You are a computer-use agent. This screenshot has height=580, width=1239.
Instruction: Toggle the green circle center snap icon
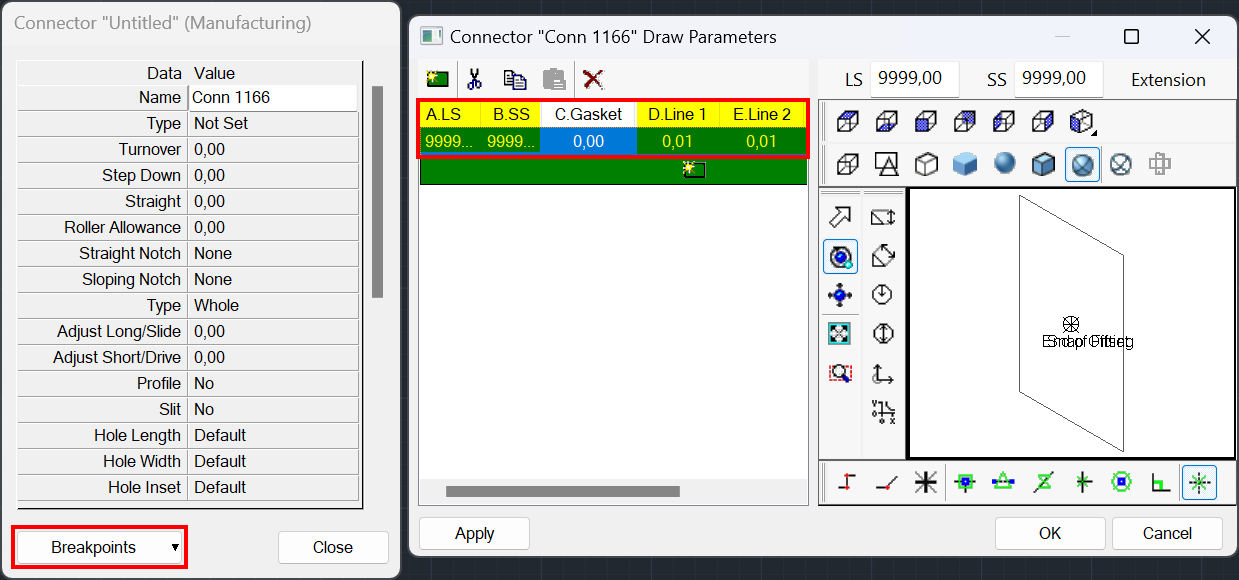click(1121, 482)
